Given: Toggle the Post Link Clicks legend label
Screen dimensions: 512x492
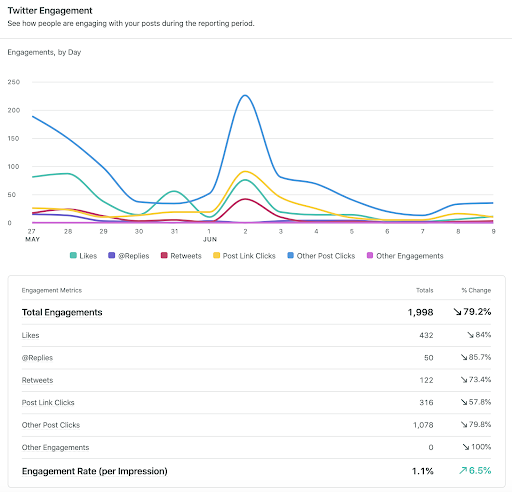Looking at the screenshot, I should tap(249, 256).
